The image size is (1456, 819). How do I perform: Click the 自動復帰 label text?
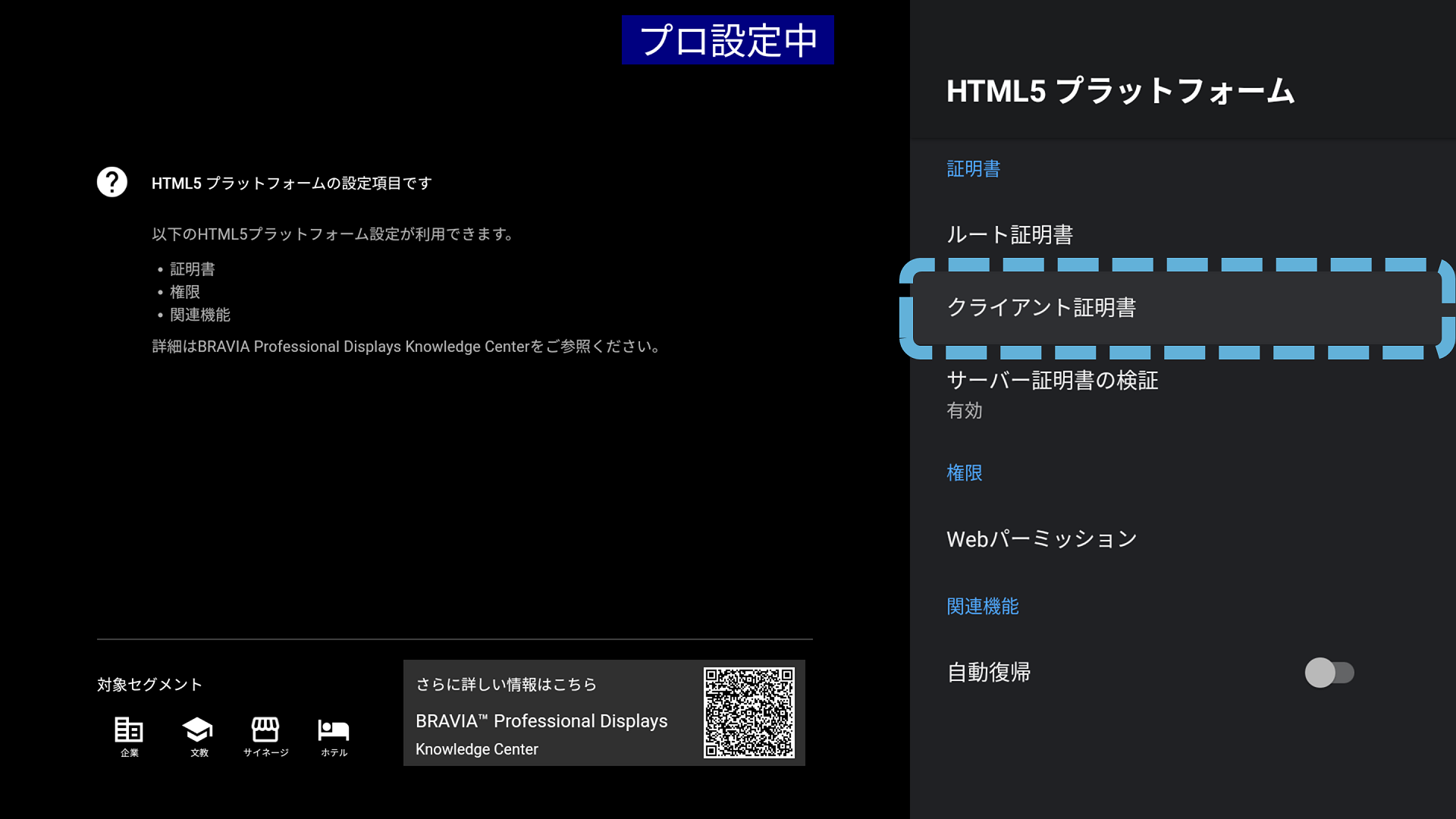point(988,673)
